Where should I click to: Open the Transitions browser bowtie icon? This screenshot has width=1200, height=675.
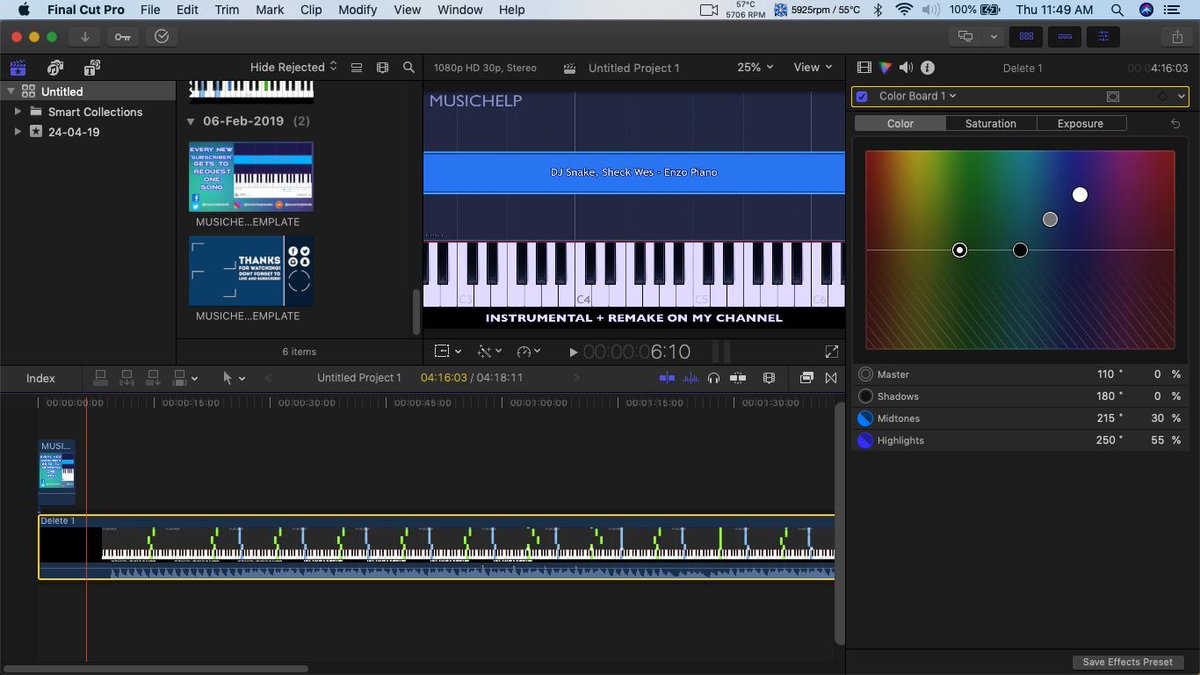(830, 378)
